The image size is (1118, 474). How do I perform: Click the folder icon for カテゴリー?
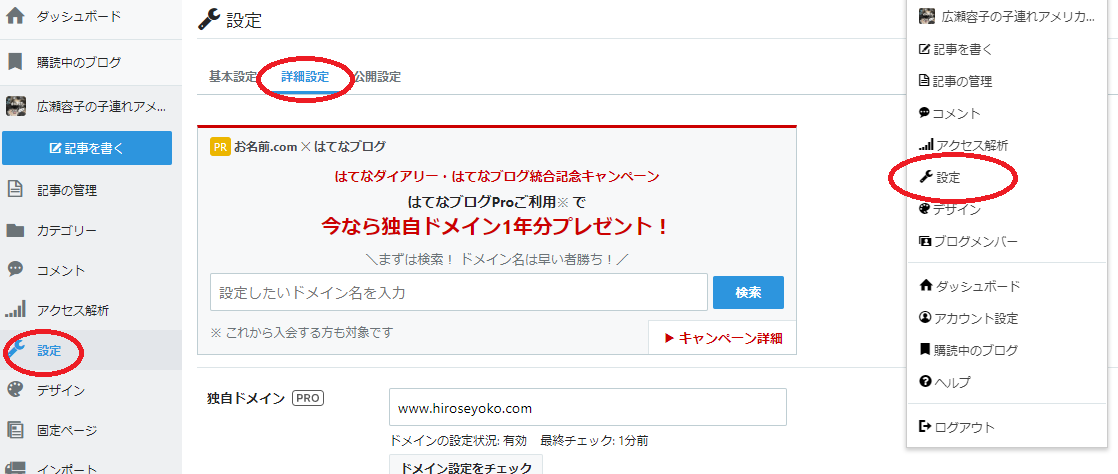pos(15,230)
